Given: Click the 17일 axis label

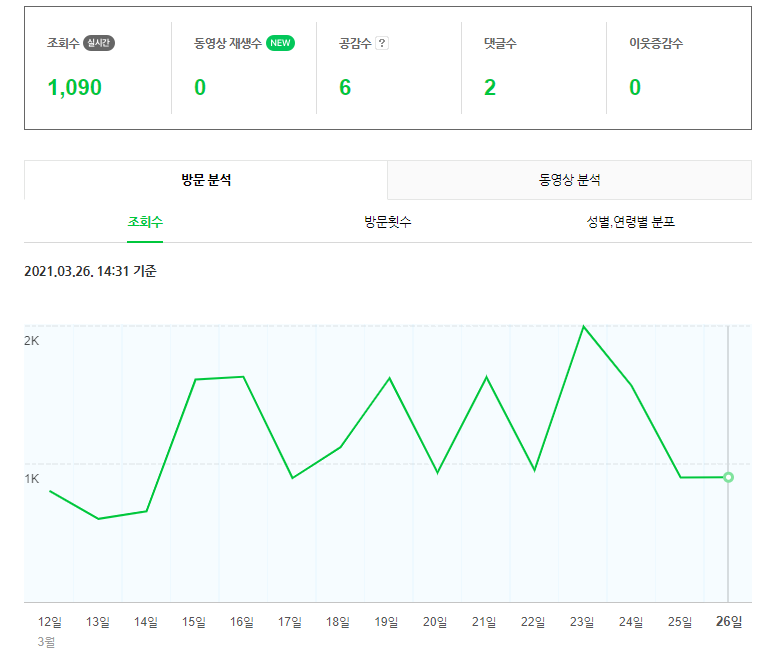Looking at the screenshot, I should click(x=290, y=622).
